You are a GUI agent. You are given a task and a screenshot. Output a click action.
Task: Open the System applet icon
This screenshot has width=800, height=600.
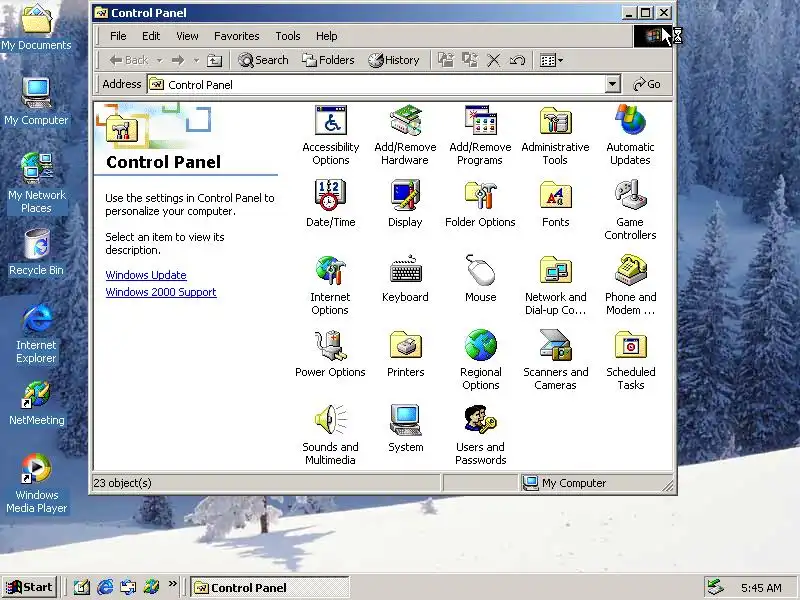405,420
